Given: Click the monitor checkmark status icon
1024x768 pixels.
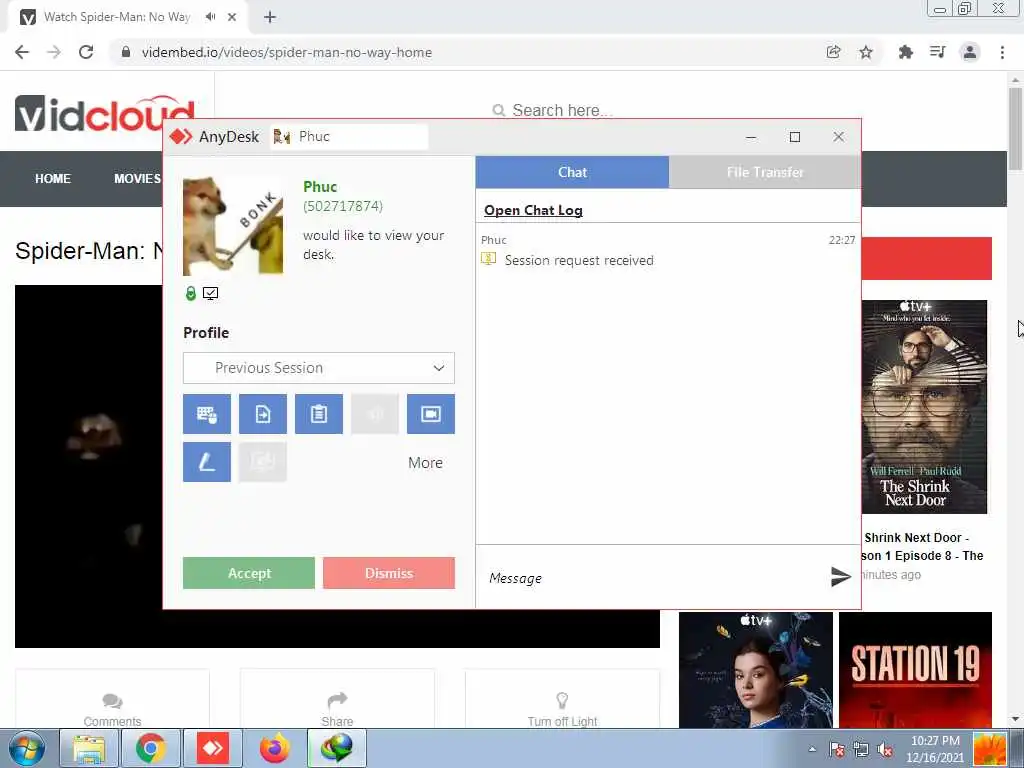Looking at the screenshot, I should [210, 293].
